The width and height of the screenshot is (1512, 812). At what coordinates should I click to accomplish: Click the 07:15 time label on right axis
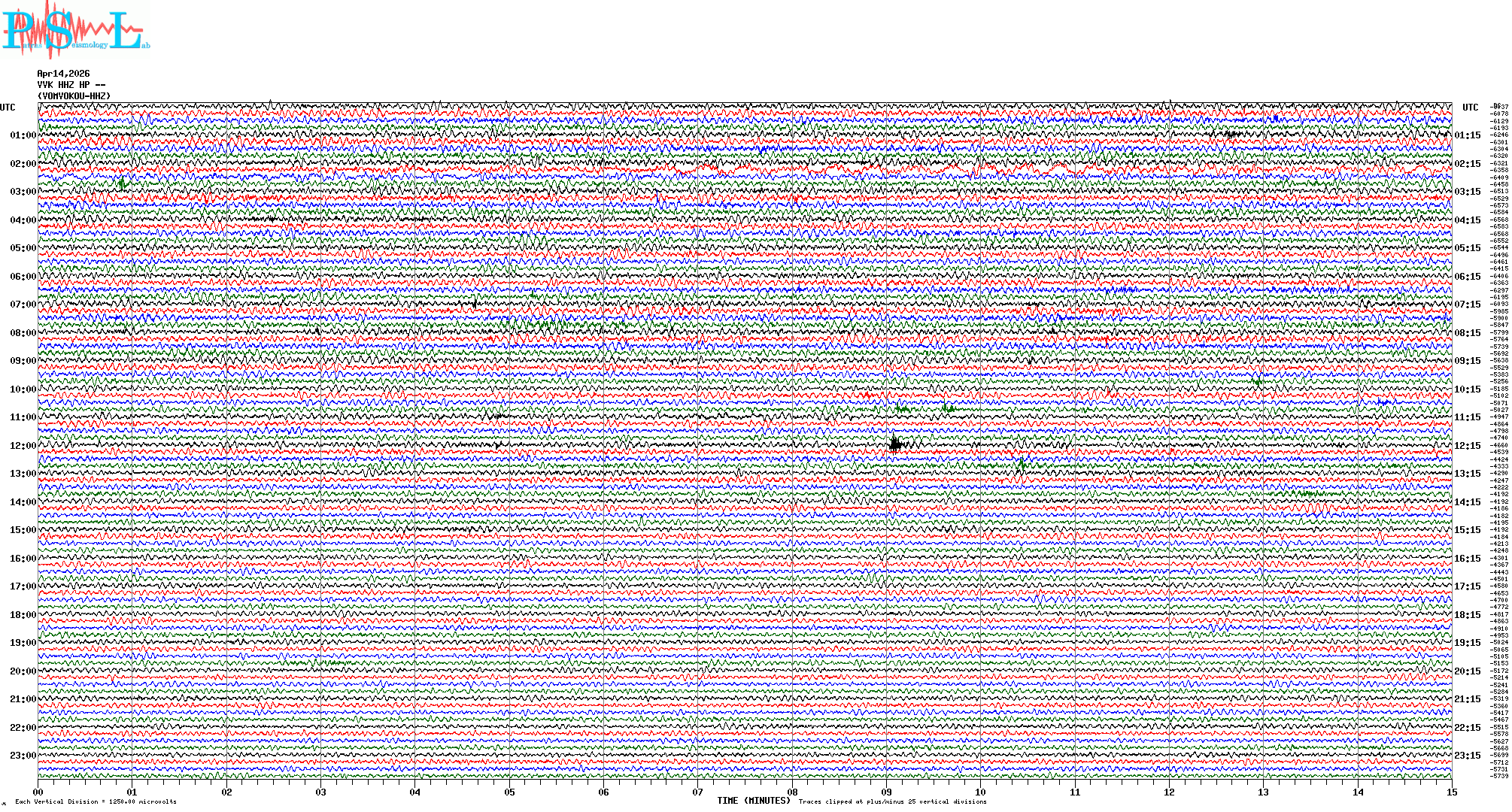coord(1467,304)
